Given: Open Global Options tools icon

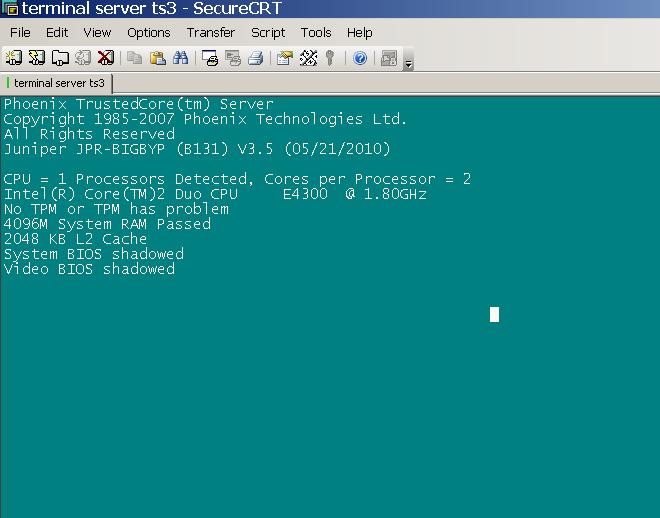Looking at the screenshot, I should tap(308, 58).
